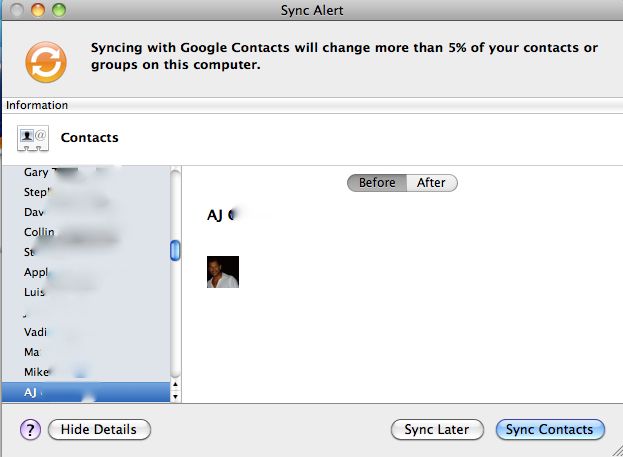Image resolution: width=623 pixels, height=457 pixels.
Task: Click the green zoom window button
Action: tap(58, 9)
